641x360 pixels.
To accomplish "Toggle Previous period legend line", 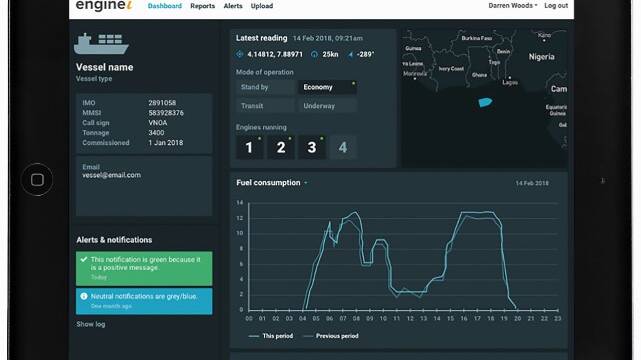I will click(x=331, y=336).
